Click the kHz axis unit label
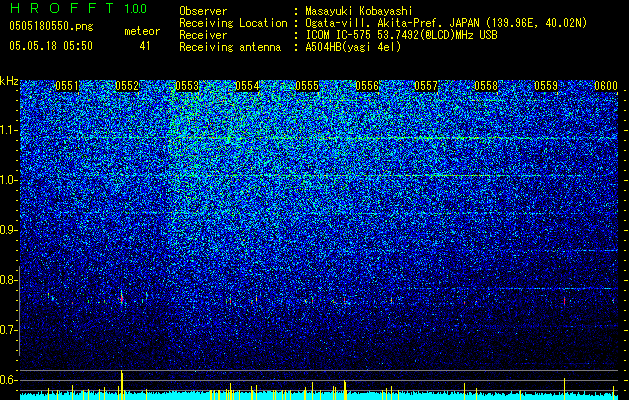The height and width of the screenshot is (400, 629). (x=9, y=81)
